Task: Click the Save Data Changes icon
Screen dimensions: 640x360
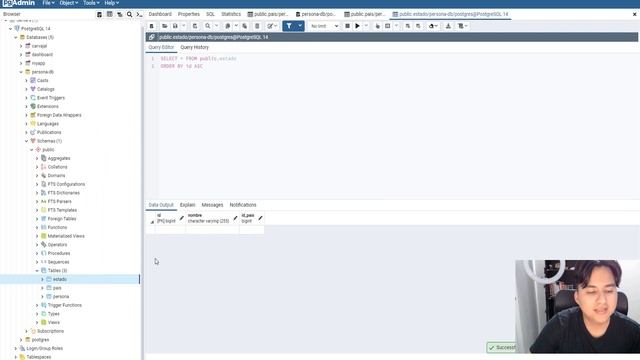Action: (195, 26)
